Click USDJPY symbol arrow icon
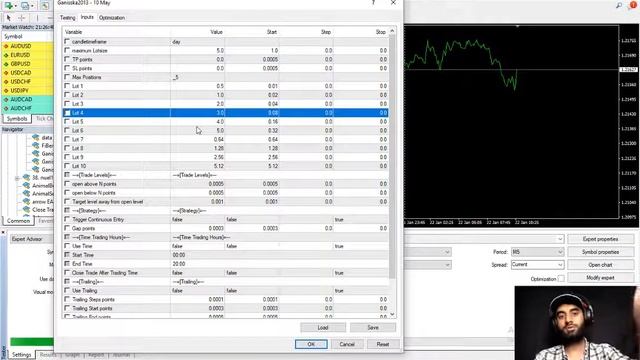Viewport: 640px width, 360px height. point(6,91)
